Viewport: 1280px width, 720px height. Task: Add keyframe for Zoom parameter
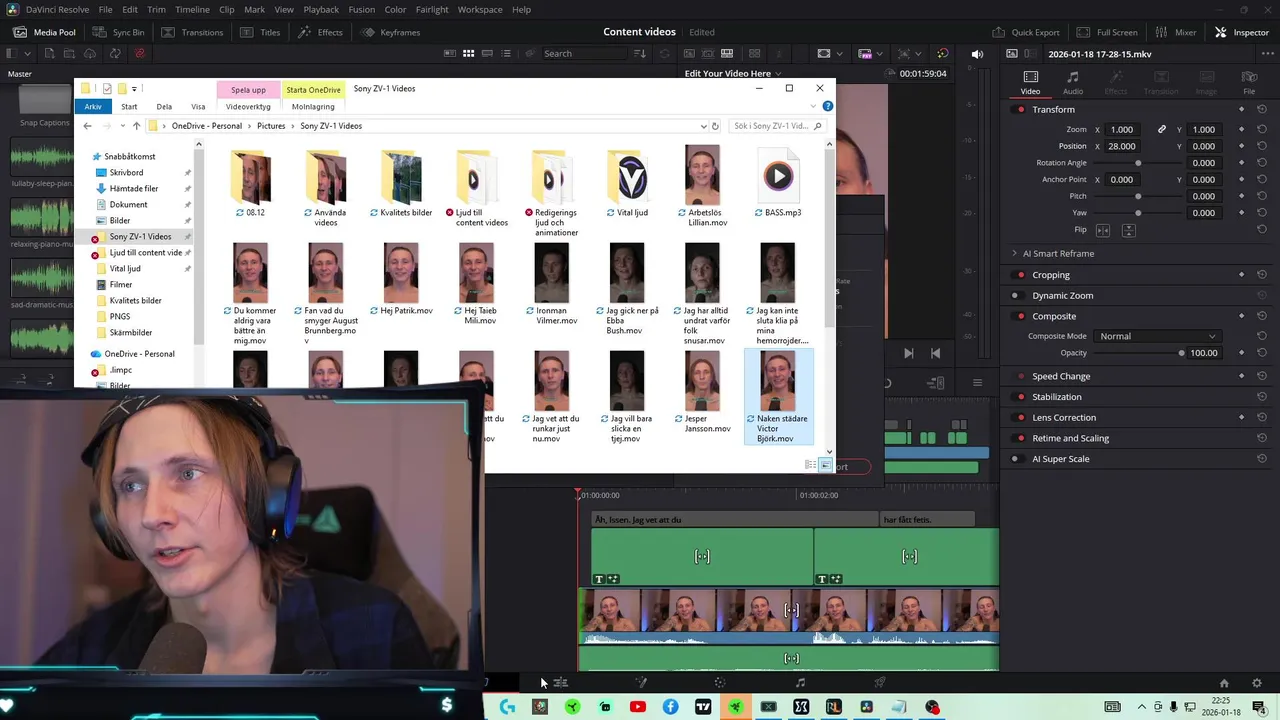pos(1242,129)
